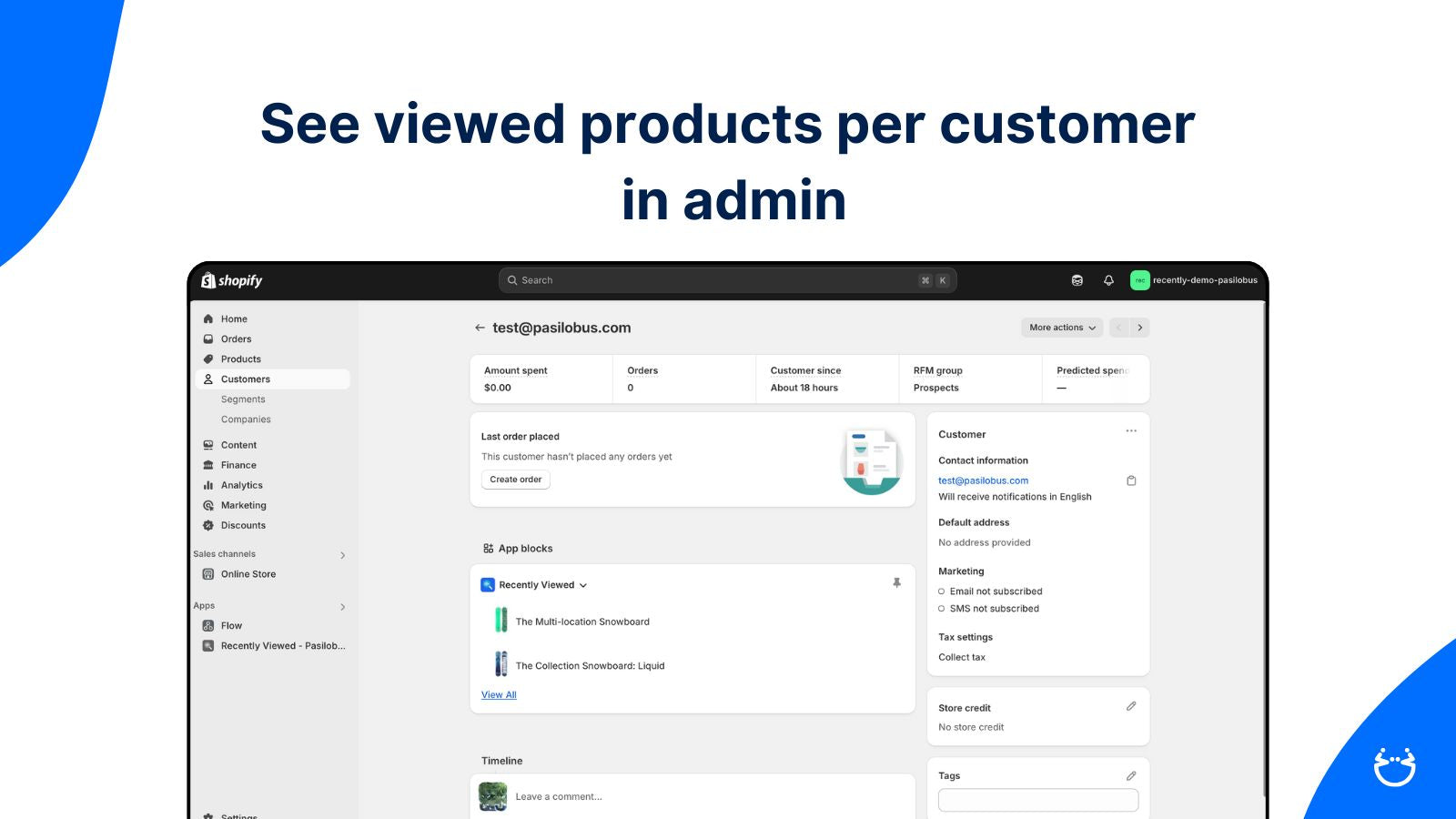Click the Orders 0 metric
Screen dimensions: 1456x819
[684, 379]
